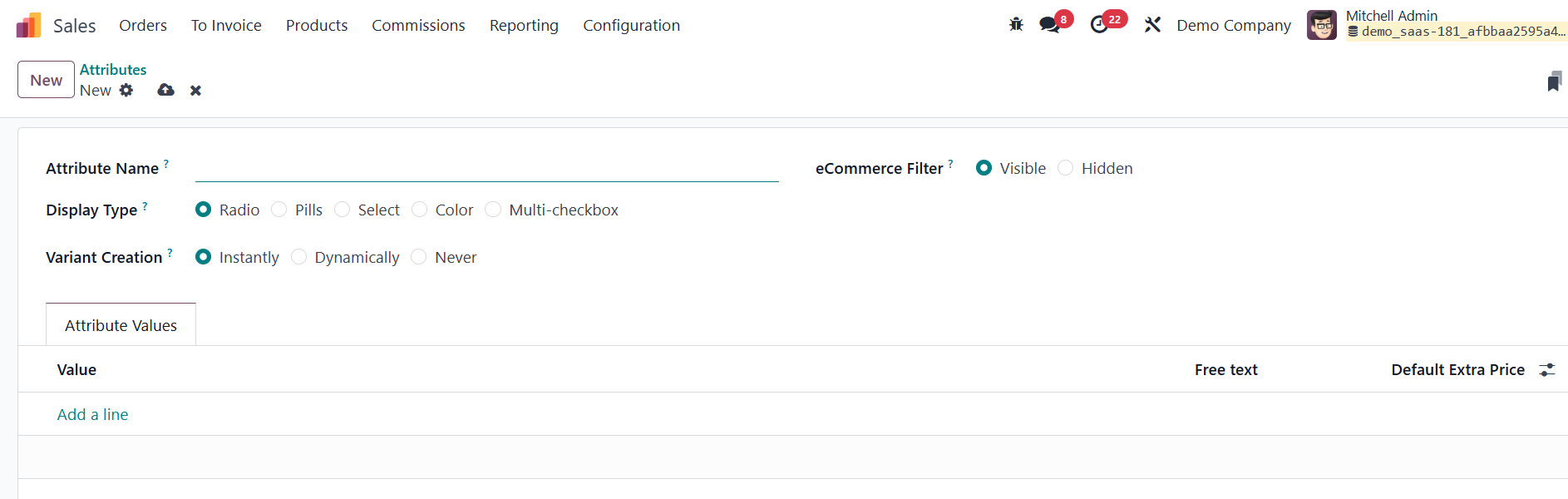
Task: Set Variant Creation to Dynamically
Action: tap(299, 257)
